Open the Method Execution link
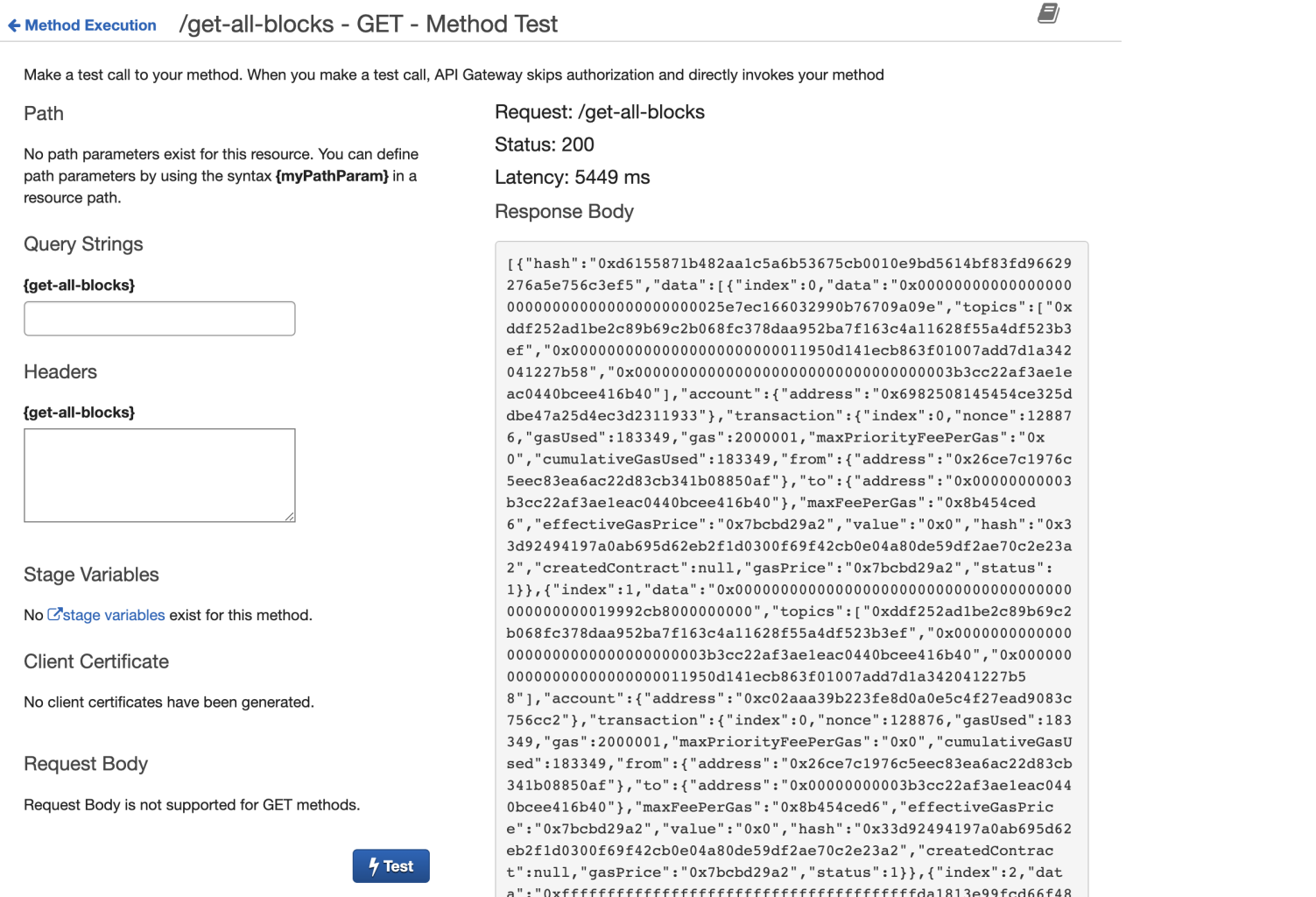This screenshot has width=1316, height=897. 90,25
